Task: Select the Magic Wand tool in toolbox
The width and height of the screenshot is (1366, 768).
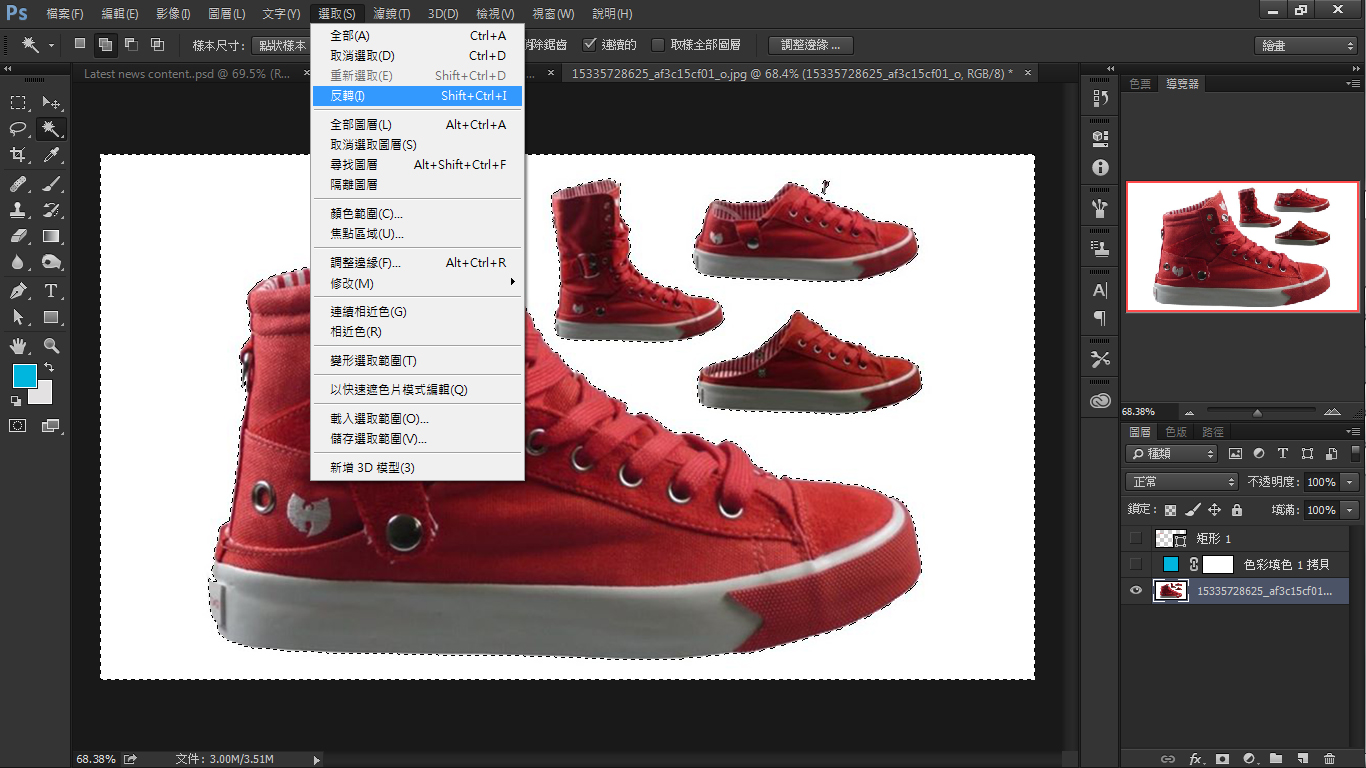Action: click(x=51, y=128)
